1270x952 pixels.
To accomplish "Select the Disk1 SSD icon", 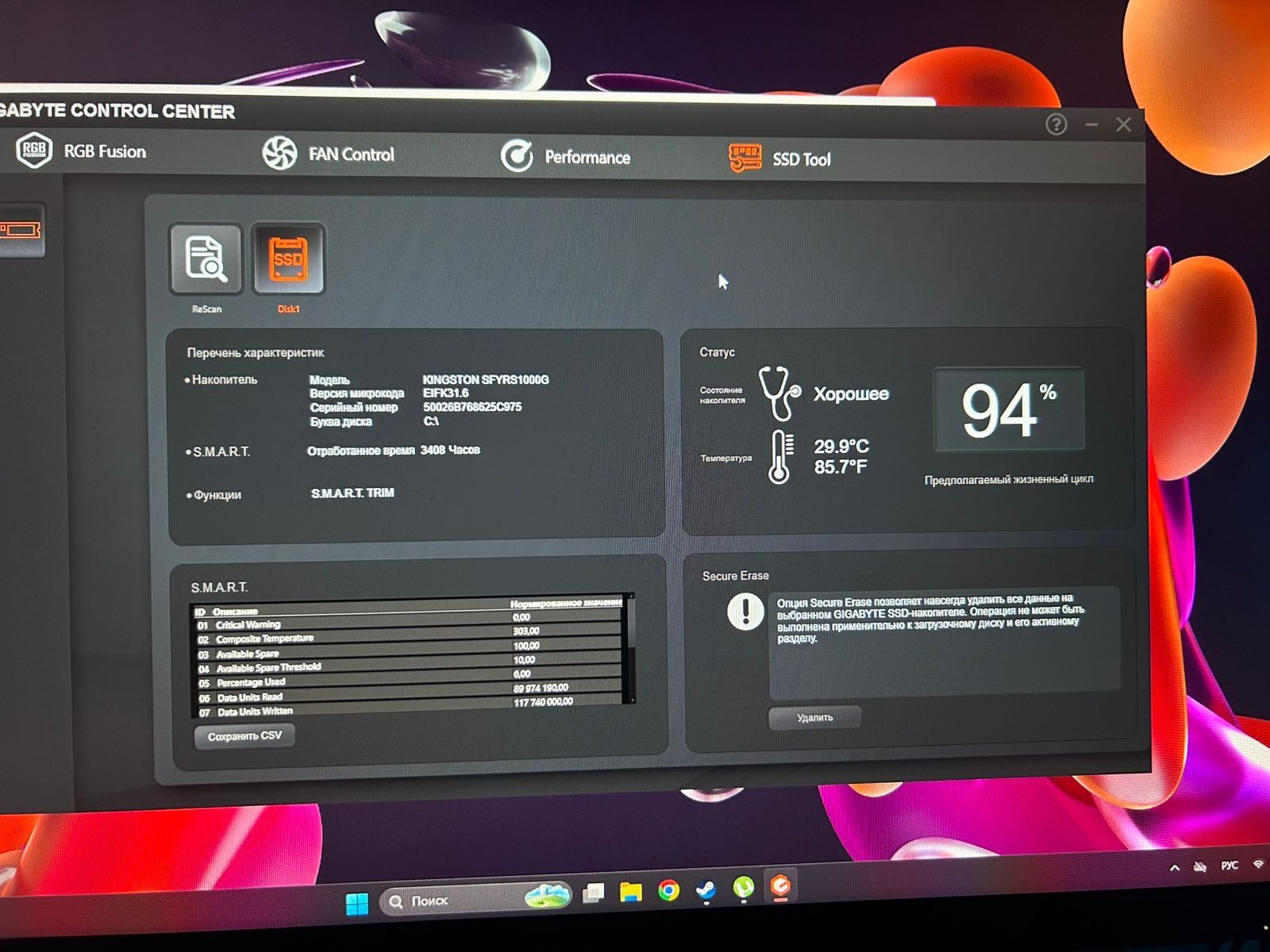I will [x=288, y=259].
